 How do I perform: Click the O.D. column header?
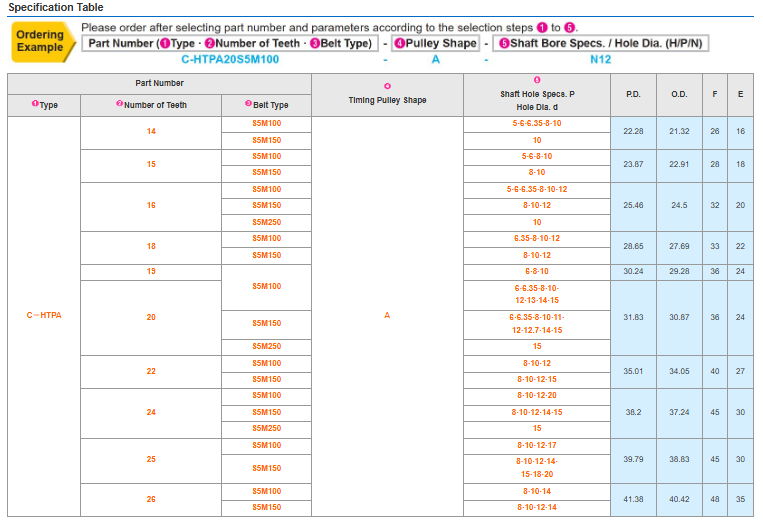pyautogui.click(x=679, y=94)
